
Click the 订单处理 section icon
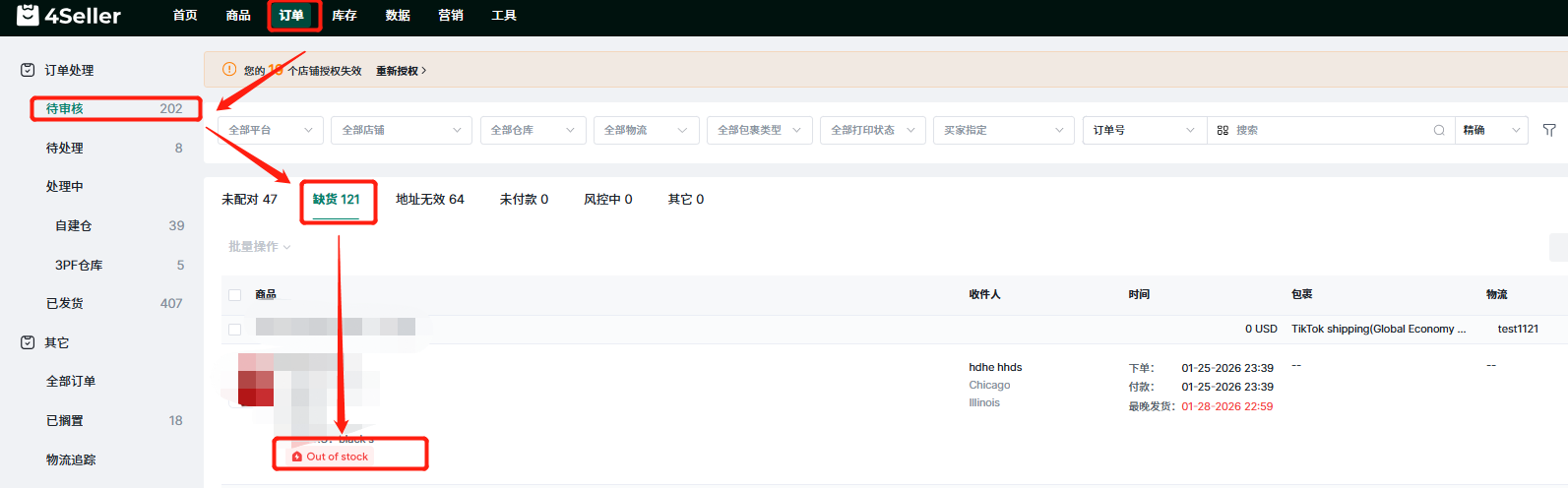(x=28, y=70)
